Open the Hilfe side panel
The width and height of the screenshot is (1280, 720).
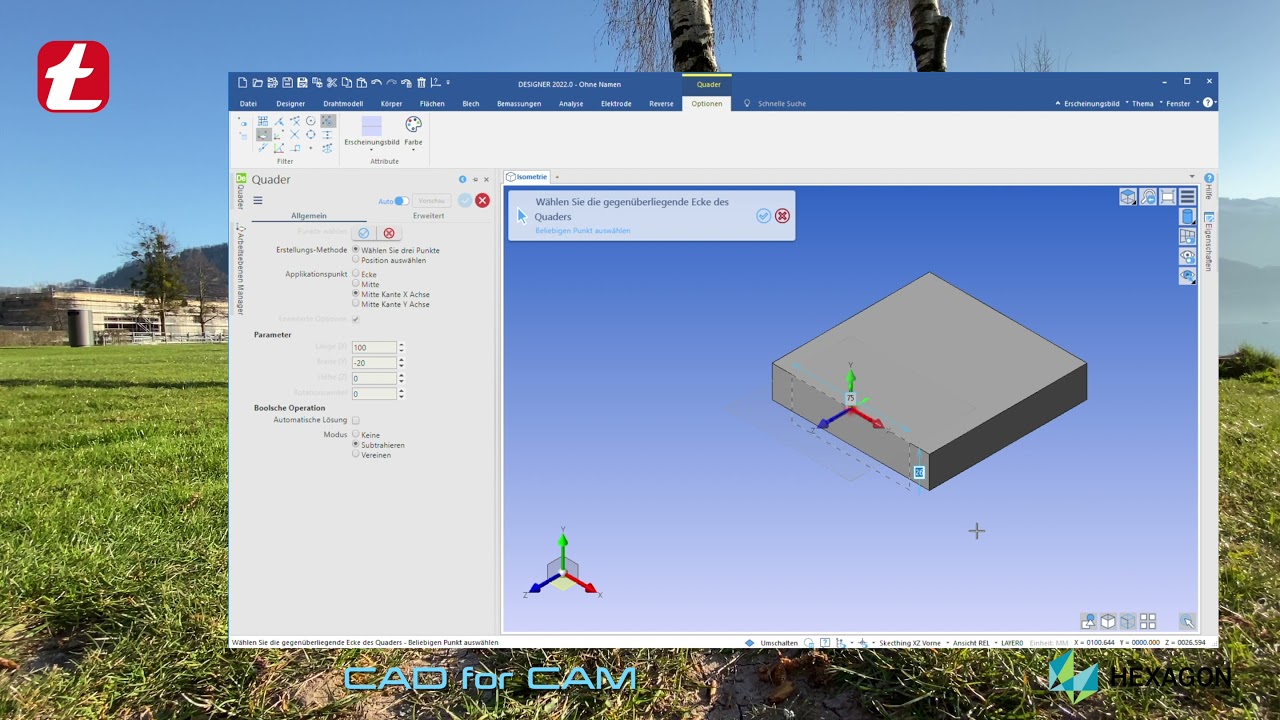coord(1209,187)
